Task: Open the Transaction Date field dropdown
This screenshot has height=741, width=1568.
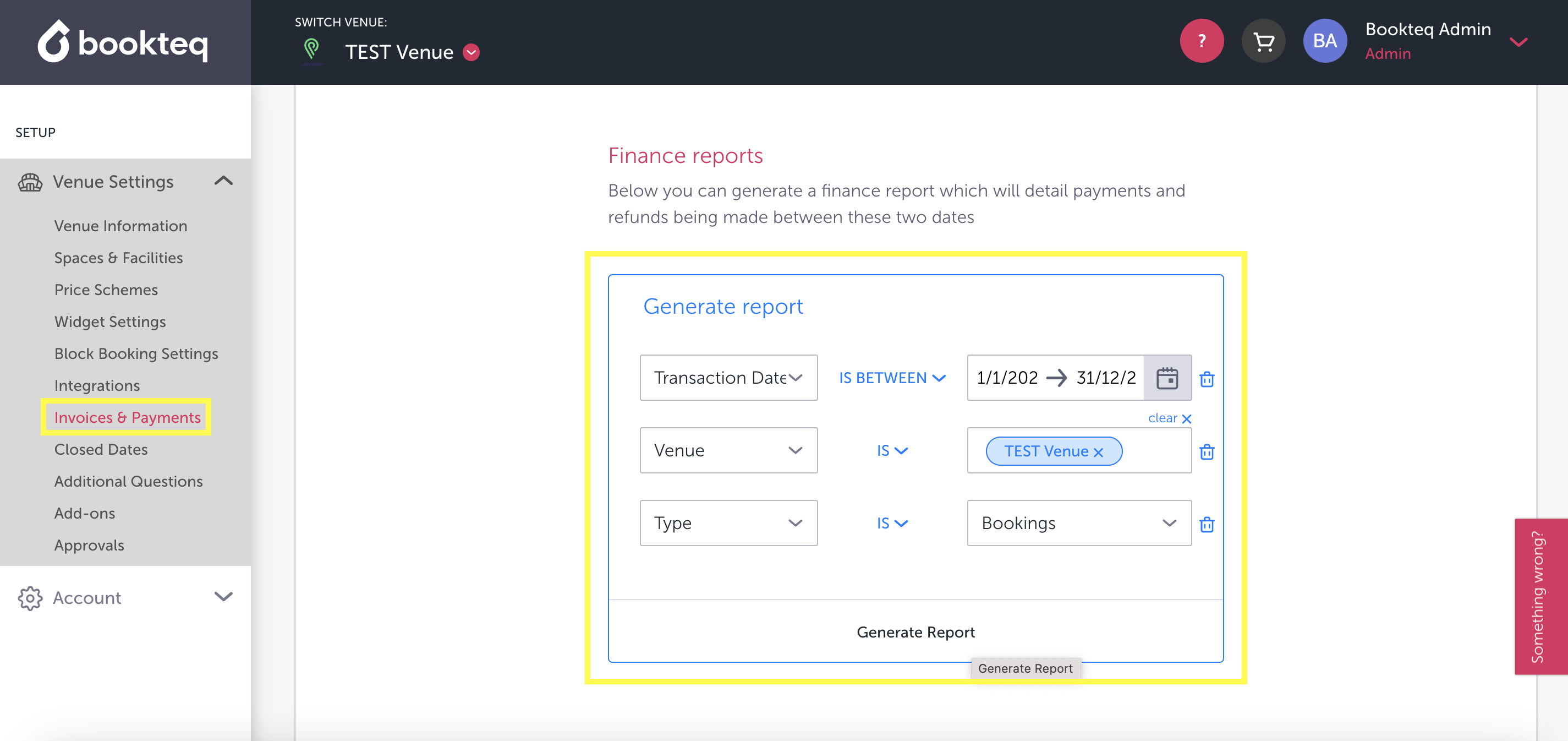Action: tap(728, 378)
